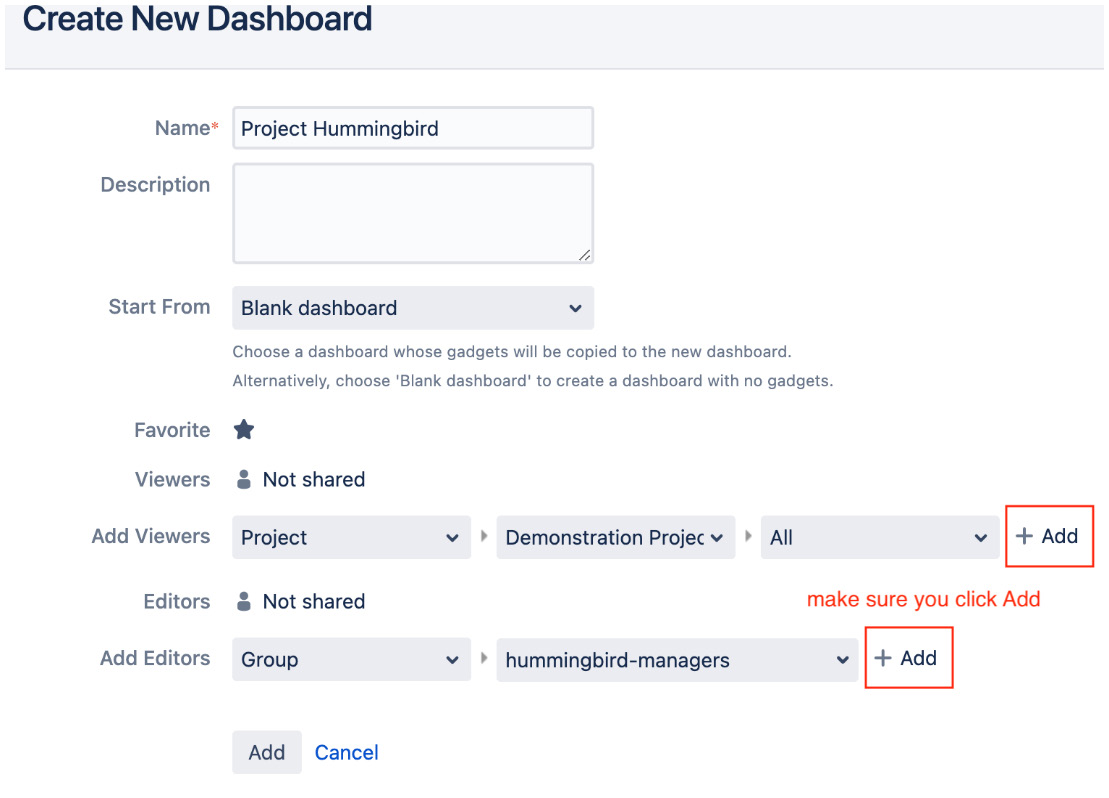
Task: Click the description box resize handle
Action: pyautogui.click(x=584, y=255)
